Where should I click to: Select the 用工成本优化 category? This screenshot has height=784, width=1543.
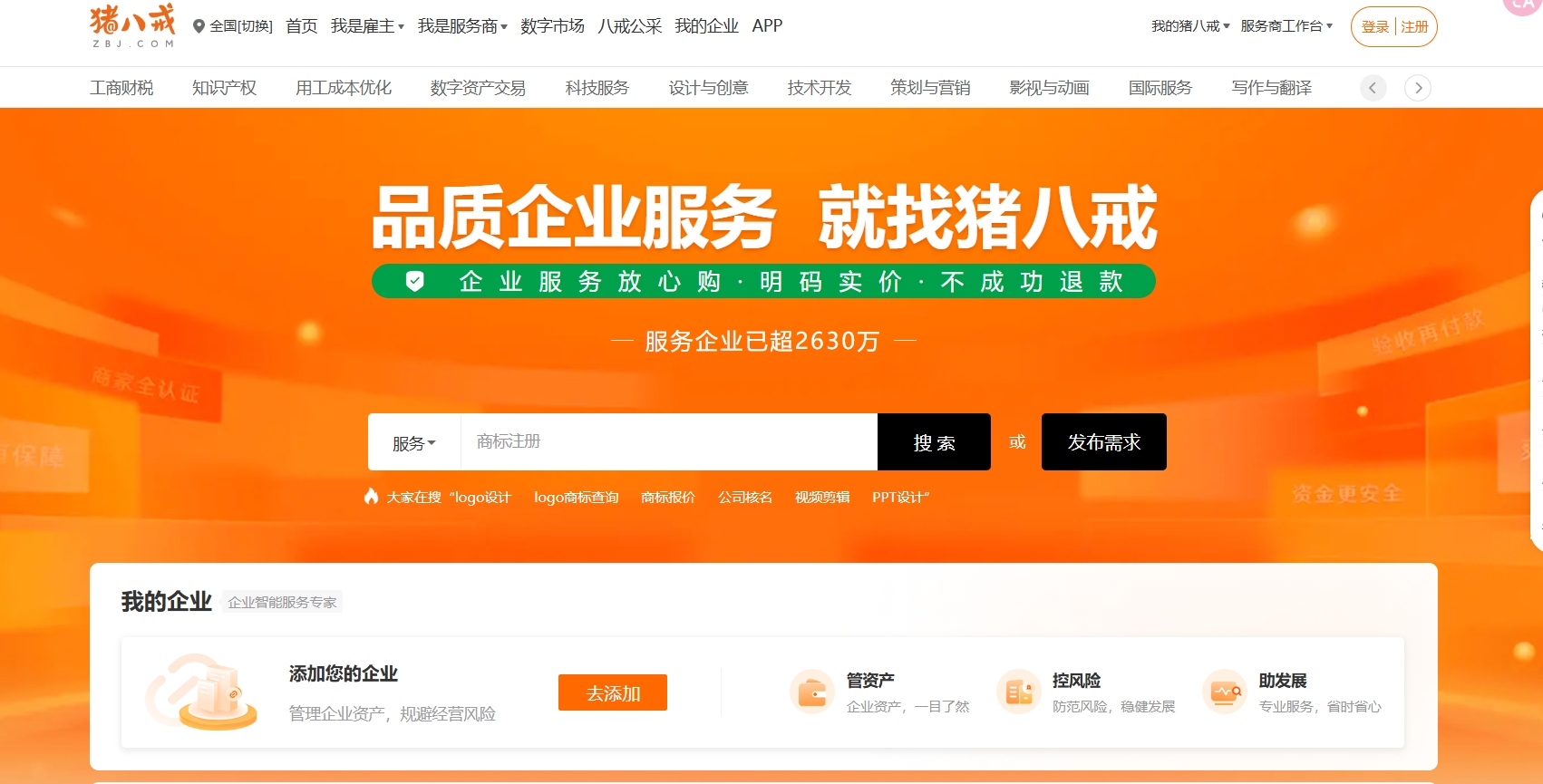[x=344, y=88]
